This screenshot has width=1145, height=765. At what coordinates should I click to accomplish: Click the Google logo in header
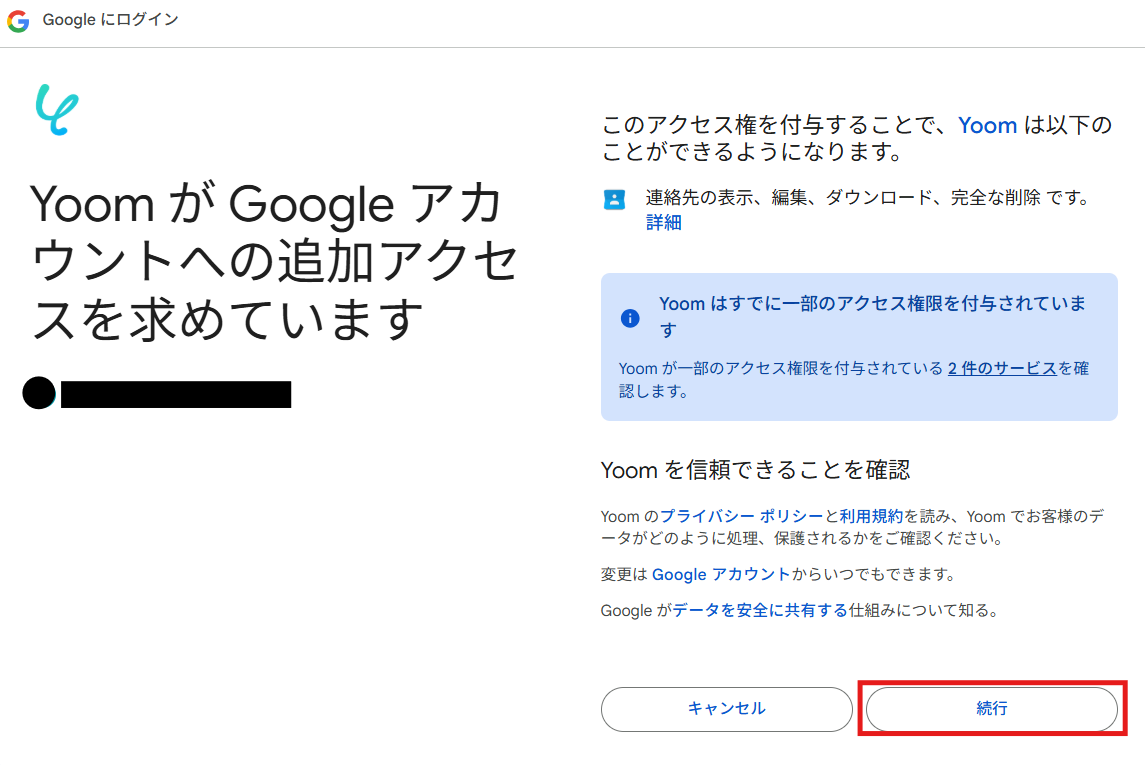[x=18, y=21]
